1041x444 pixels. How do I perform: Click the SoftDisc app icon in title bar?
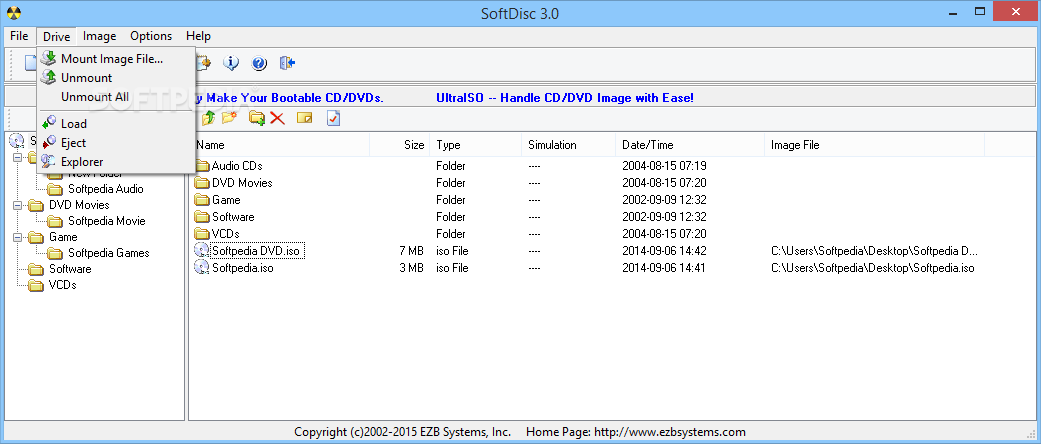pyautogui.click(x=13, y=13)
